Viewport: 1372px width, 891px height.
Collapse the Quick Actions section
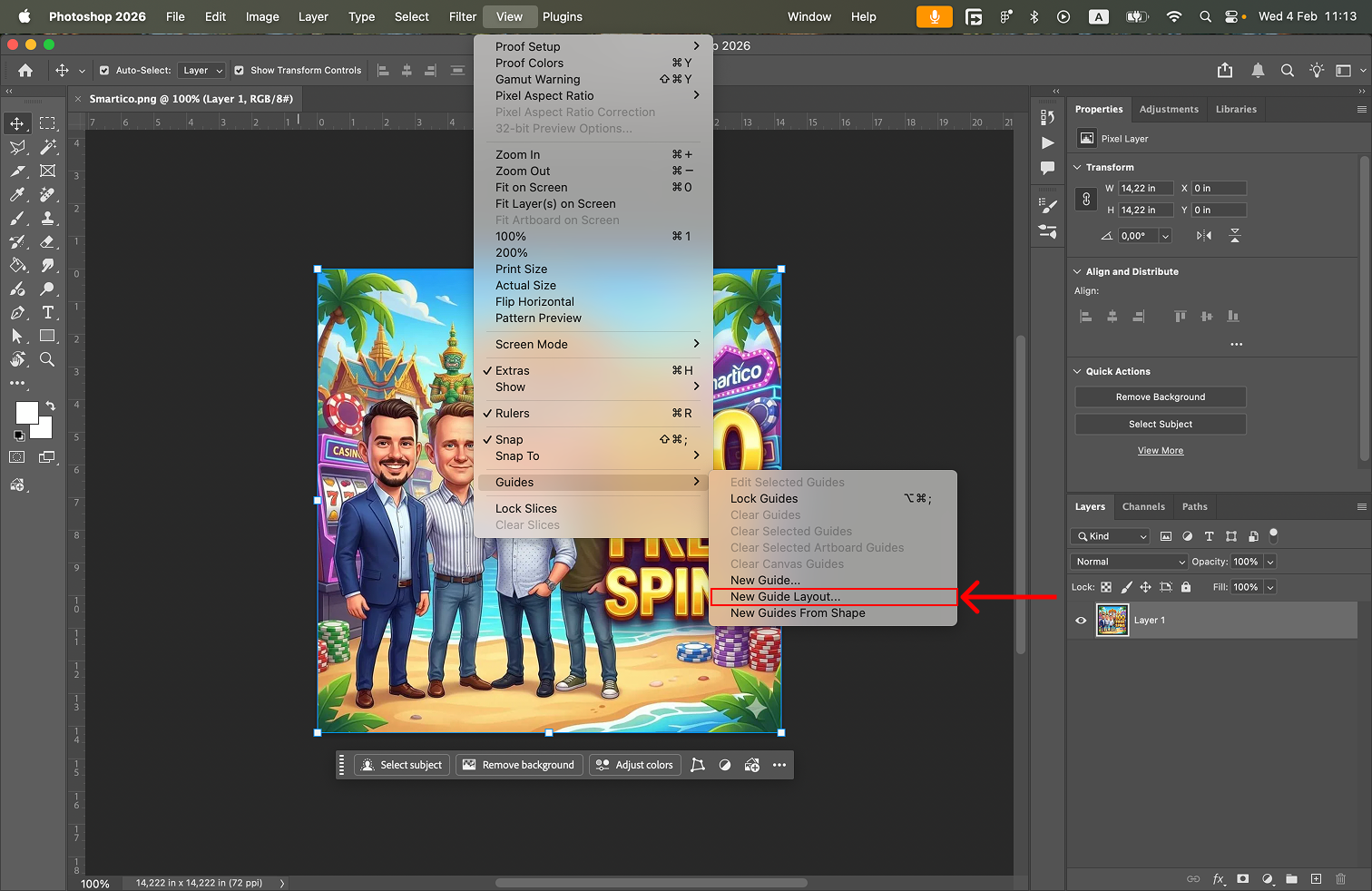[x=1077, y=371]
